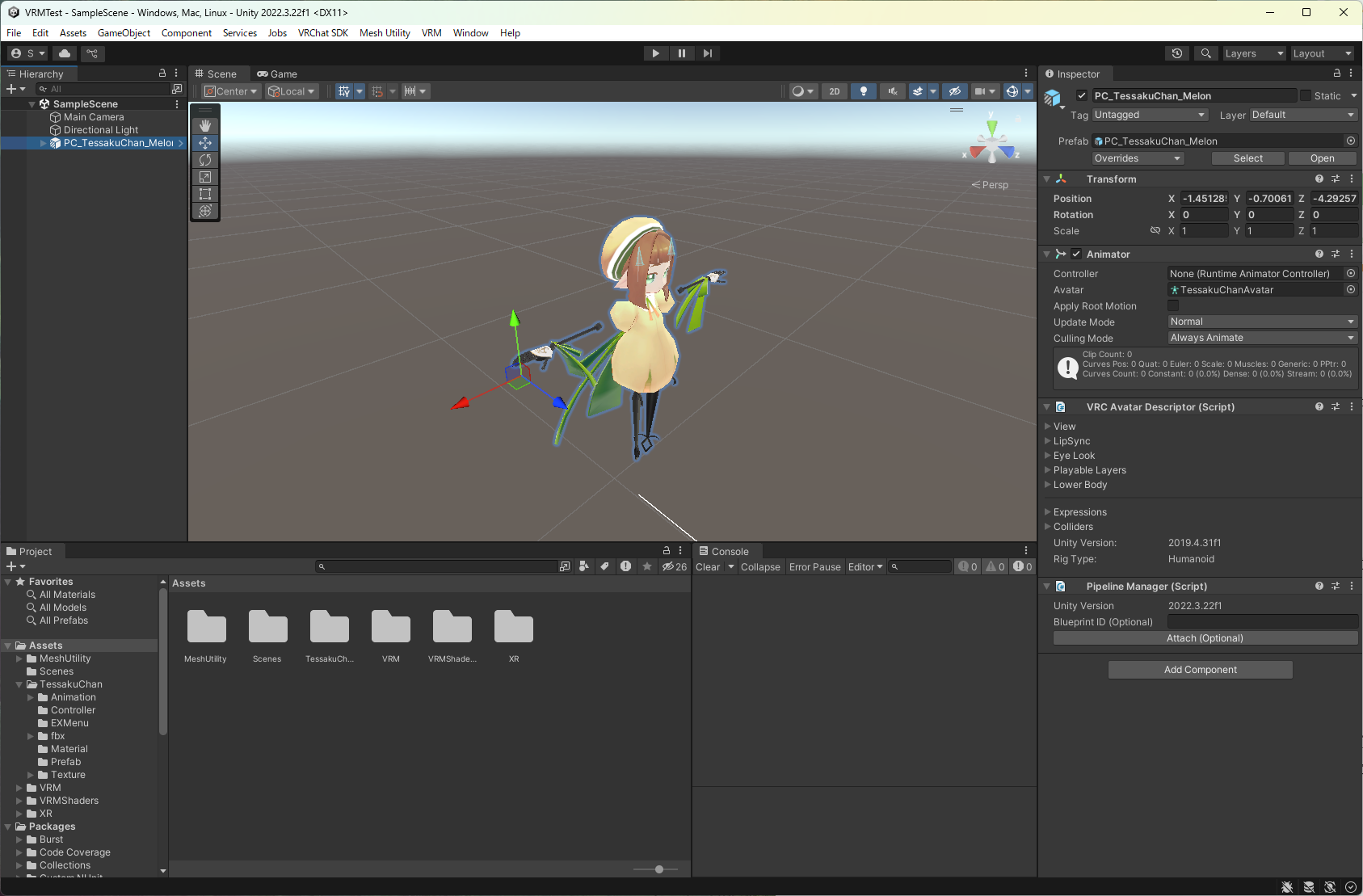The height and width of the screenshot is (896, 1363).
Task: Open Undo History icon
Action: click(x=1177, y=53)
